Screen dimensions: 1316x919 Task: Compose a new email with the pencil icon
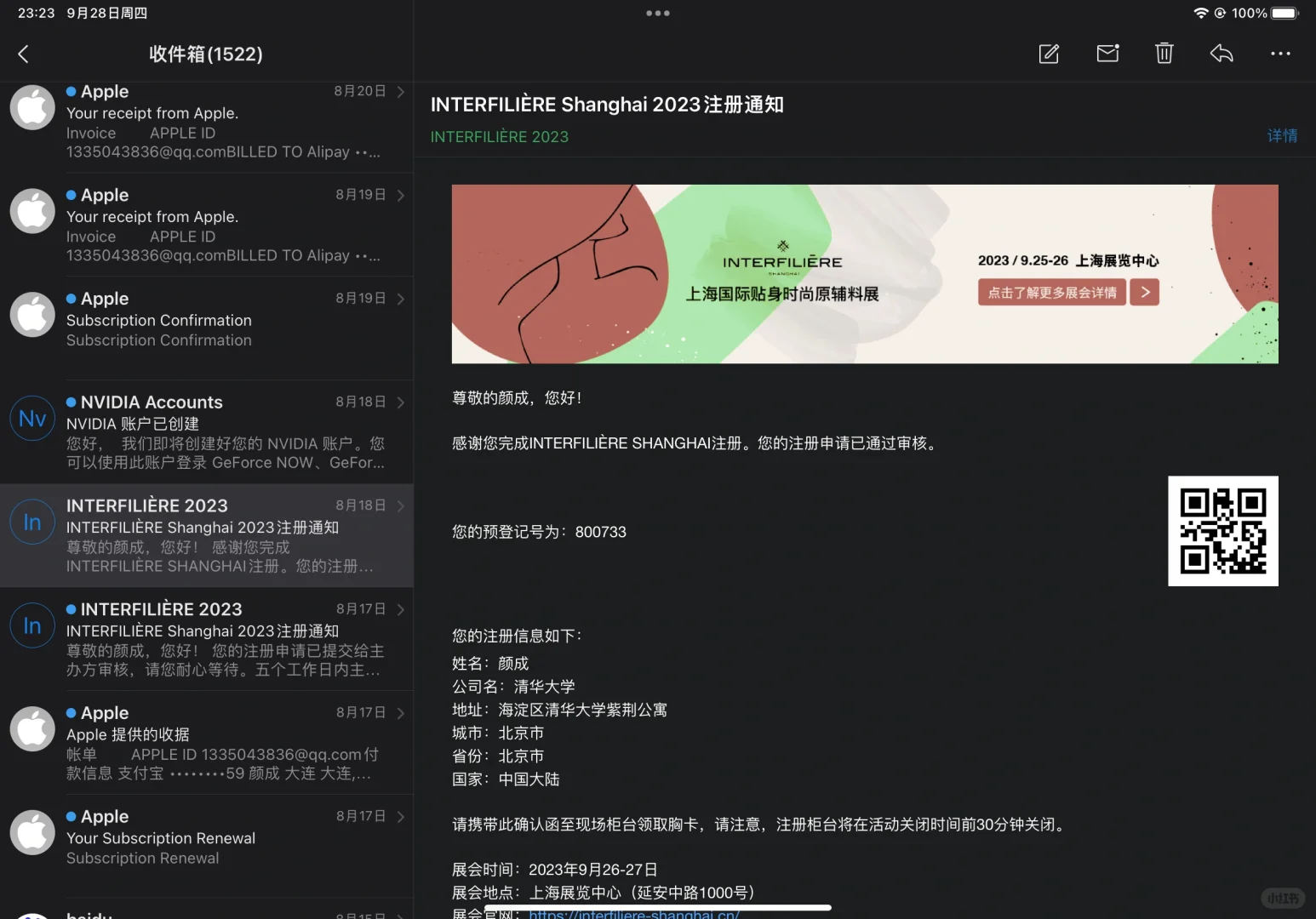pyautogui.click(x=1048, y=54)
